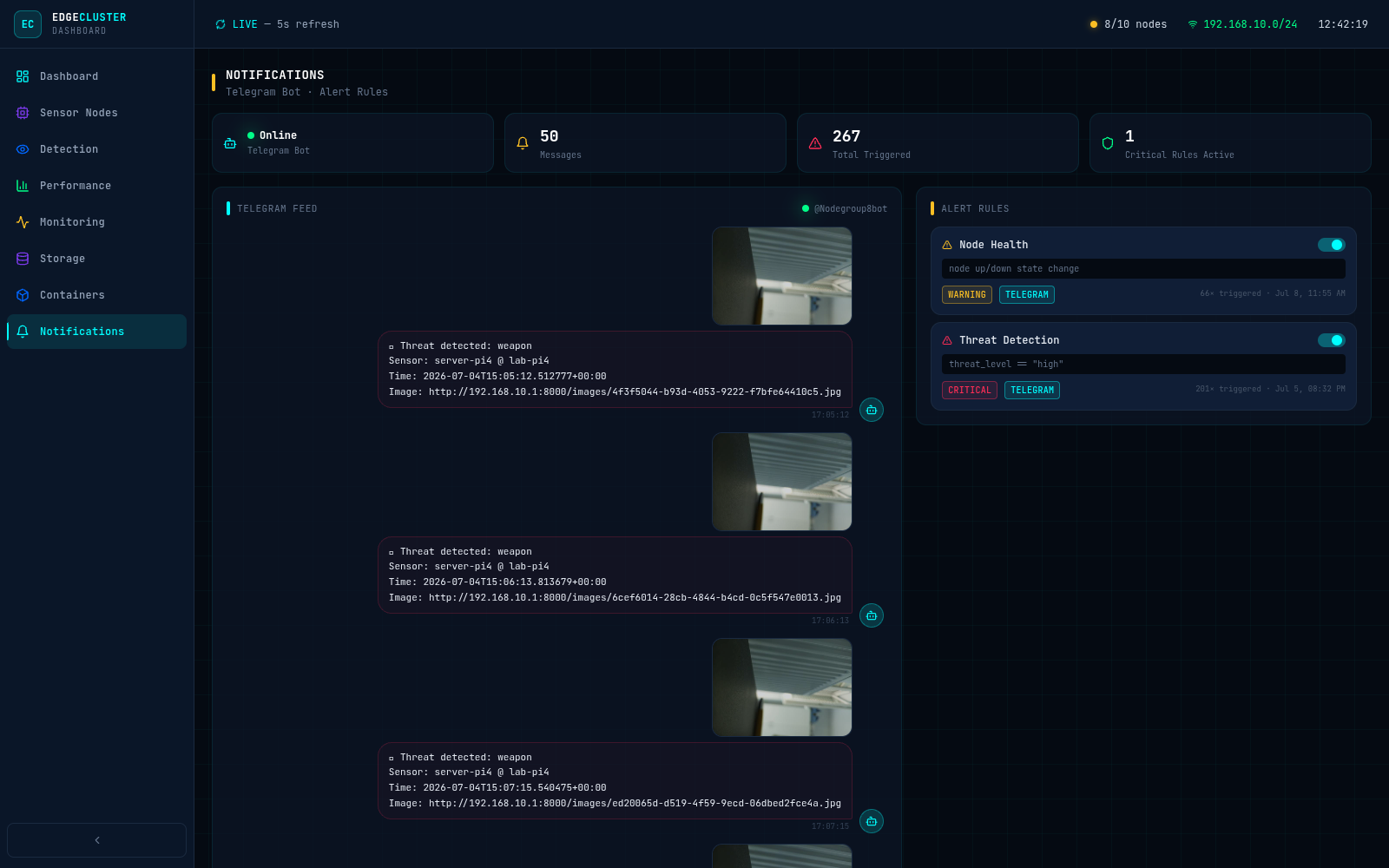Click the 8/10 nodes status indicator
The height and width of the screenshot is (868, 1389).
(1129, 24)
